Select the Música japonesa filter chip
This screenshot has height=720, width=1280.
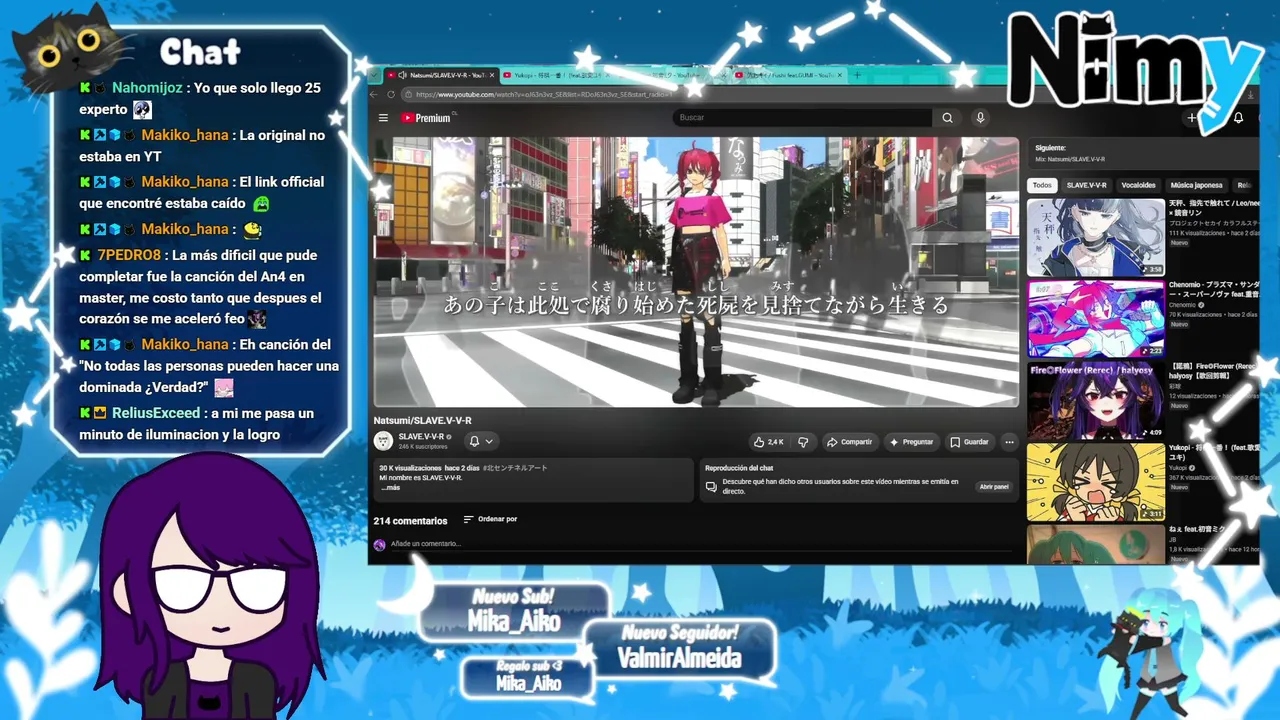point(1196,185)
